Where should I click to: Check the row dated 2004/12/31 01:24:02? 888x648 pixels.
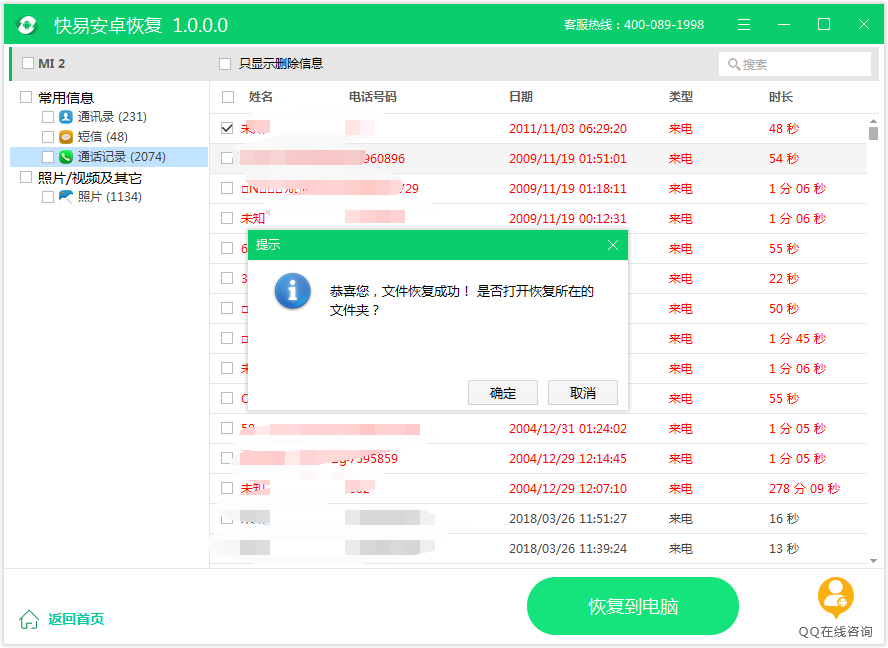click(227, 428)
